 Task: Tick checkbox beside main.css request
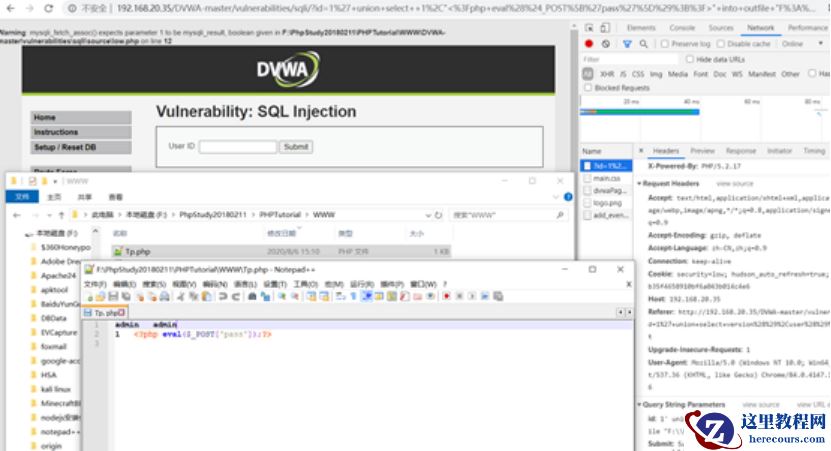587,179
